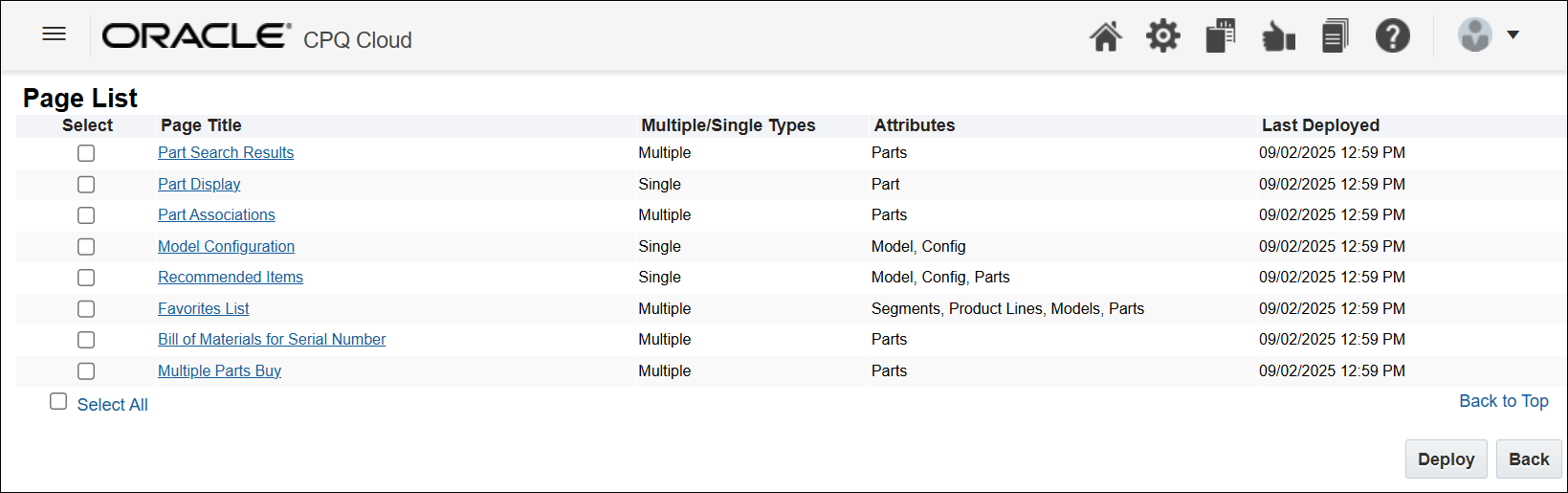
Task: Click the Multiple/Single Types column header
Action: [x=728, y=125]
